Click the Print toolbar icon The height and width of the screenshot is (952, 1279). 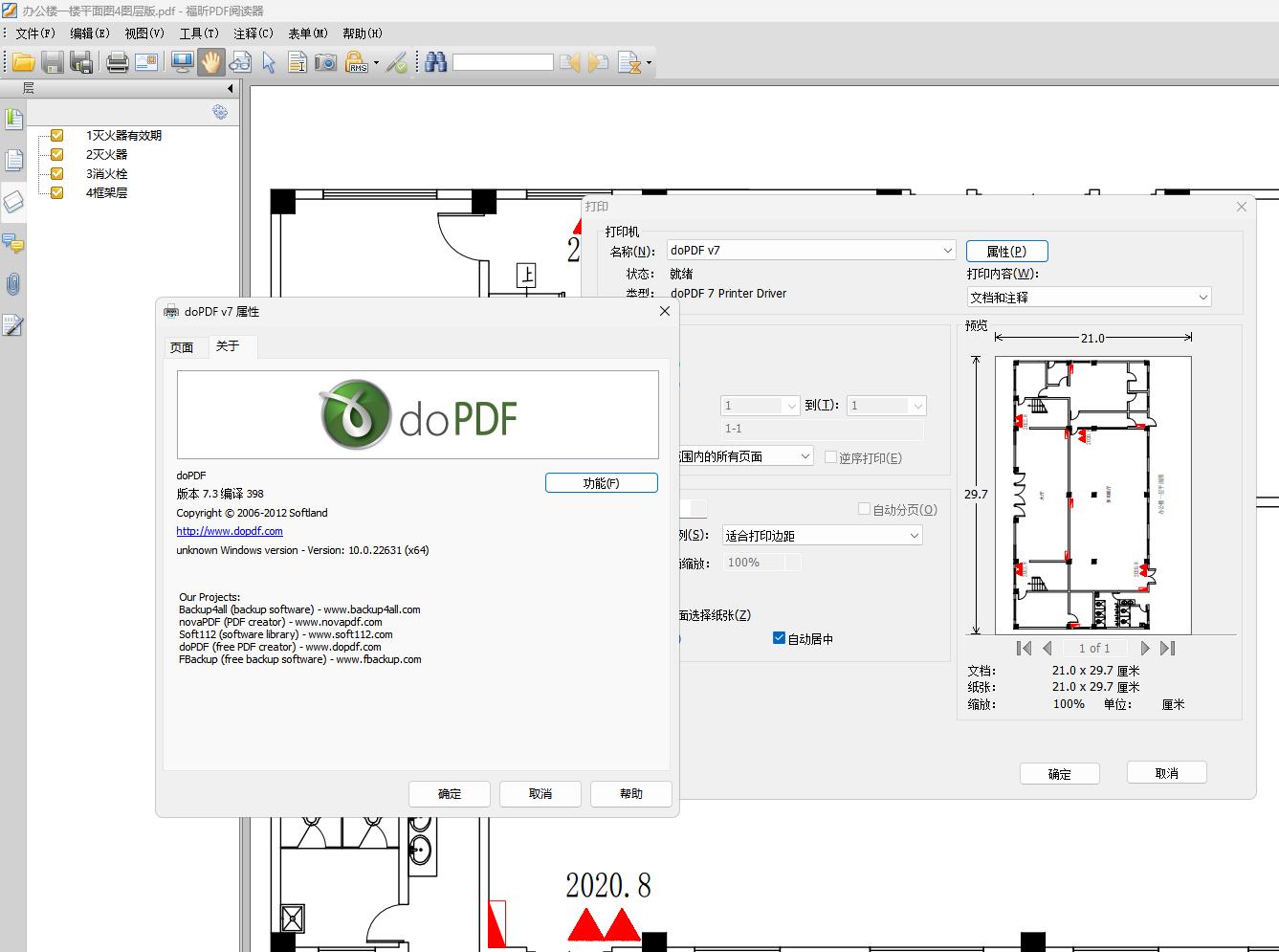pyautogui.click(x=117, y=63)
